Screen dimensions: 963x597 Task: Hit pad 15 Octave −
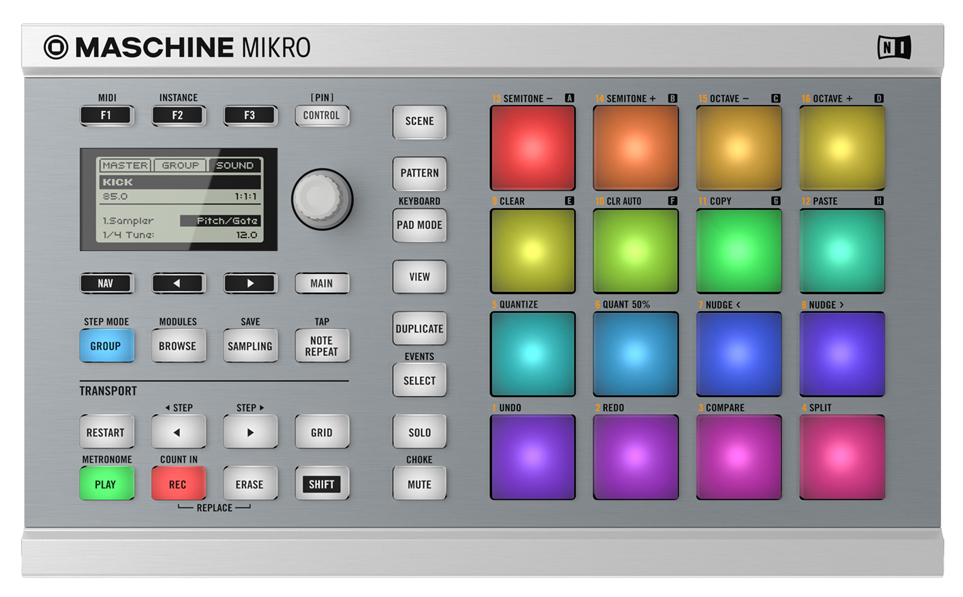(739, 147)
